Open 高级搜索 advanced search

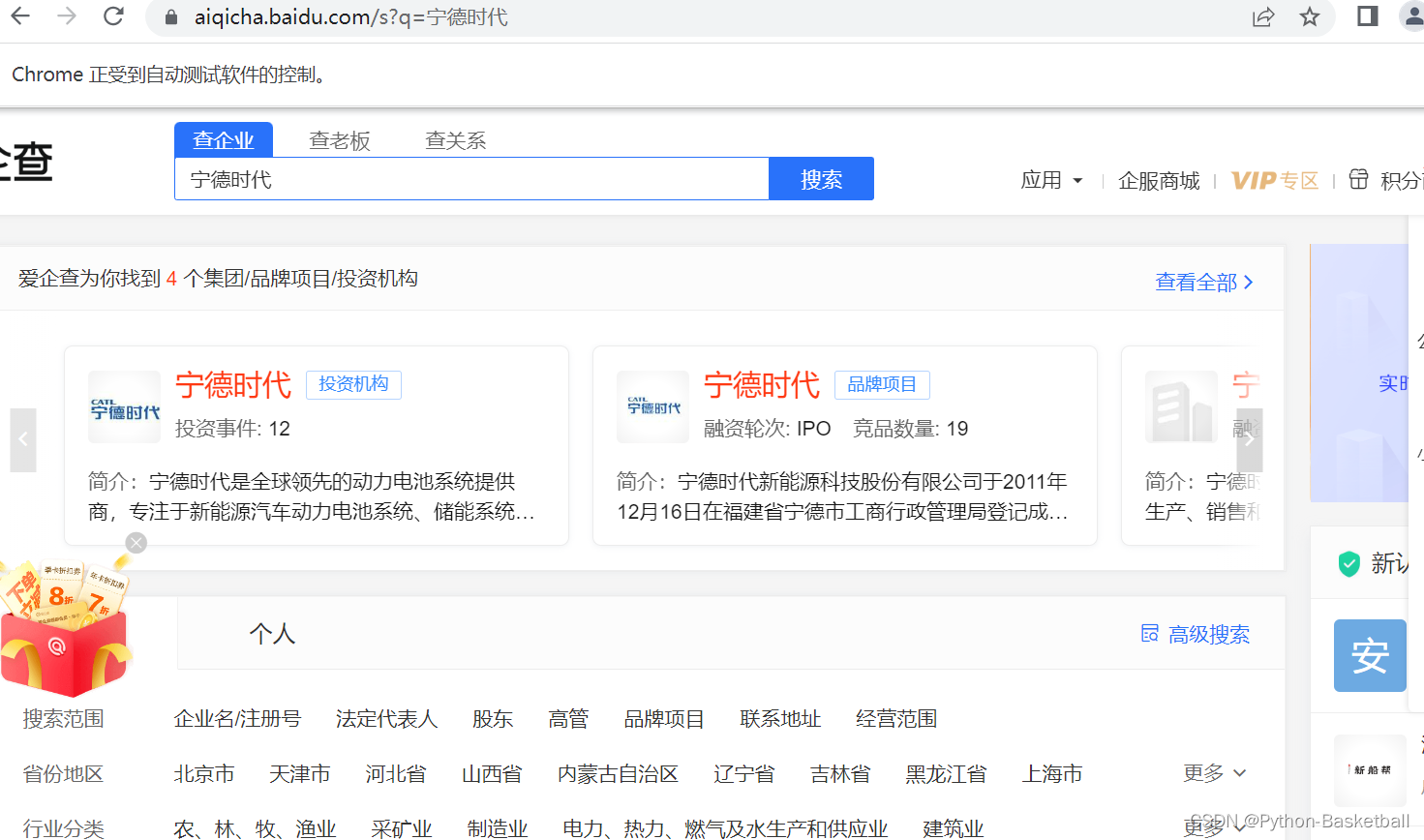1196,635
